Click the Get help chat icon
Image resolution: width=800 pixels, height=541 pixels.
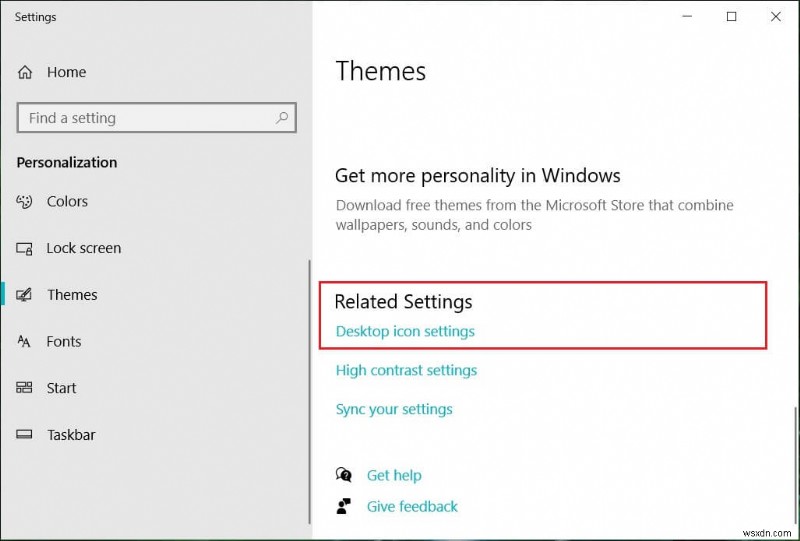coord(344,475)
